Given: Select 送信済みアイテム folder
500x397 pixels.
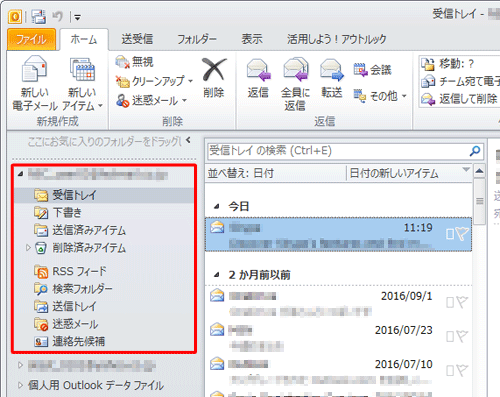Looking at the screenshot, I should pyautogui.click(x=80, y=230).
